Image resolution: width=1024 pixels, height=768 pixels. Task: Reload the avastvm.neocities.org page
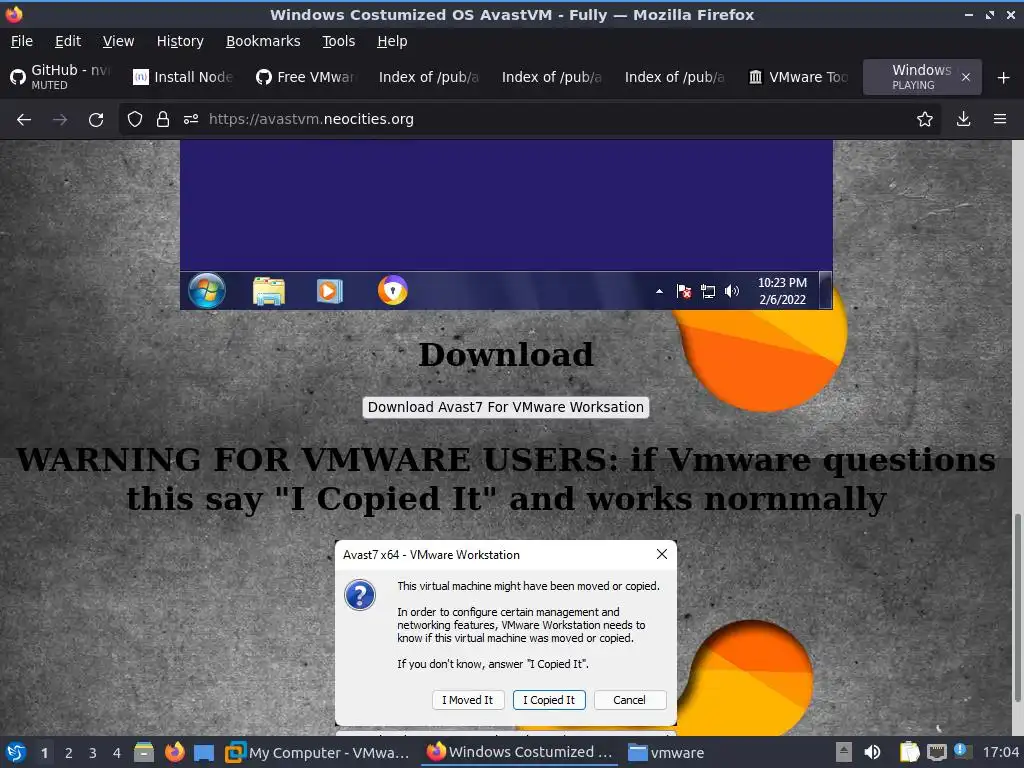coord(96,120)
